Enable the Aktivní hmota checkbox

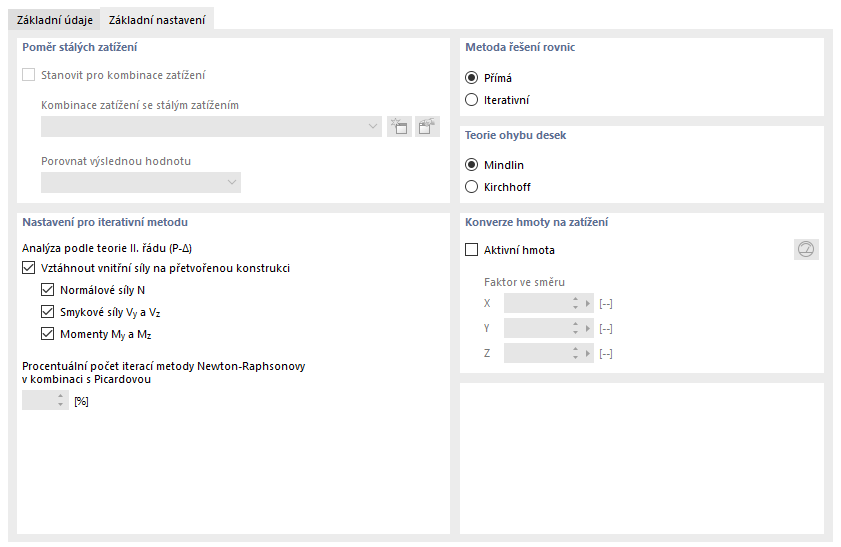click(x=473, y=250)
